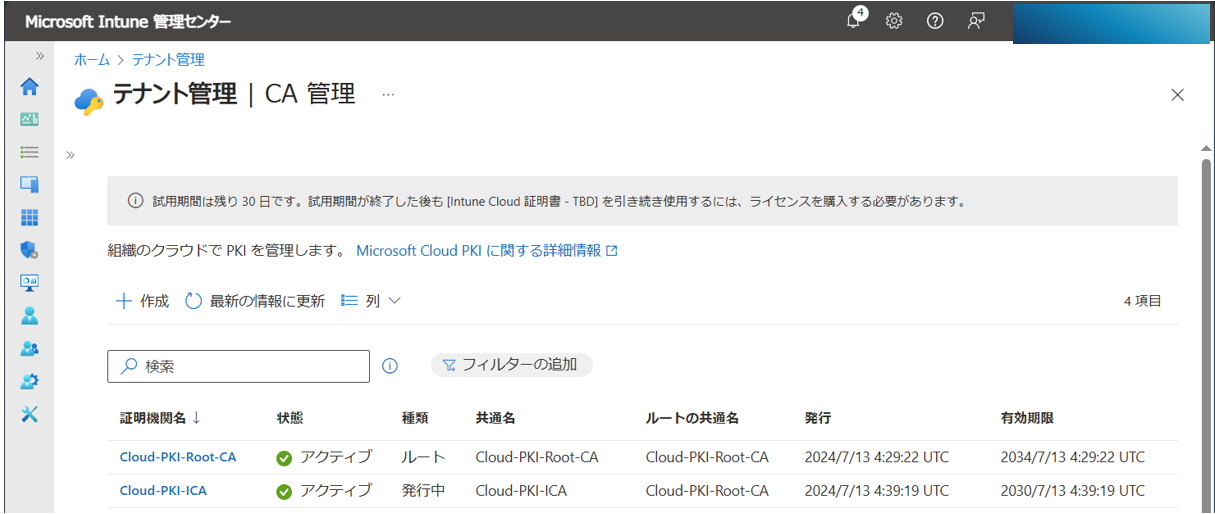The image size is (1215, 514).
Task: Click issue date 2024/7/13 4:29:22 UTC
Action: point(876,457)
